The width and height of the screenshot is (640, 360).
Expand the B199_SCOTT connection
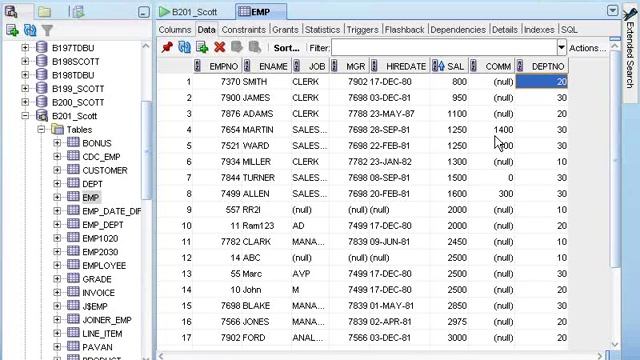[x=25, y=88]
